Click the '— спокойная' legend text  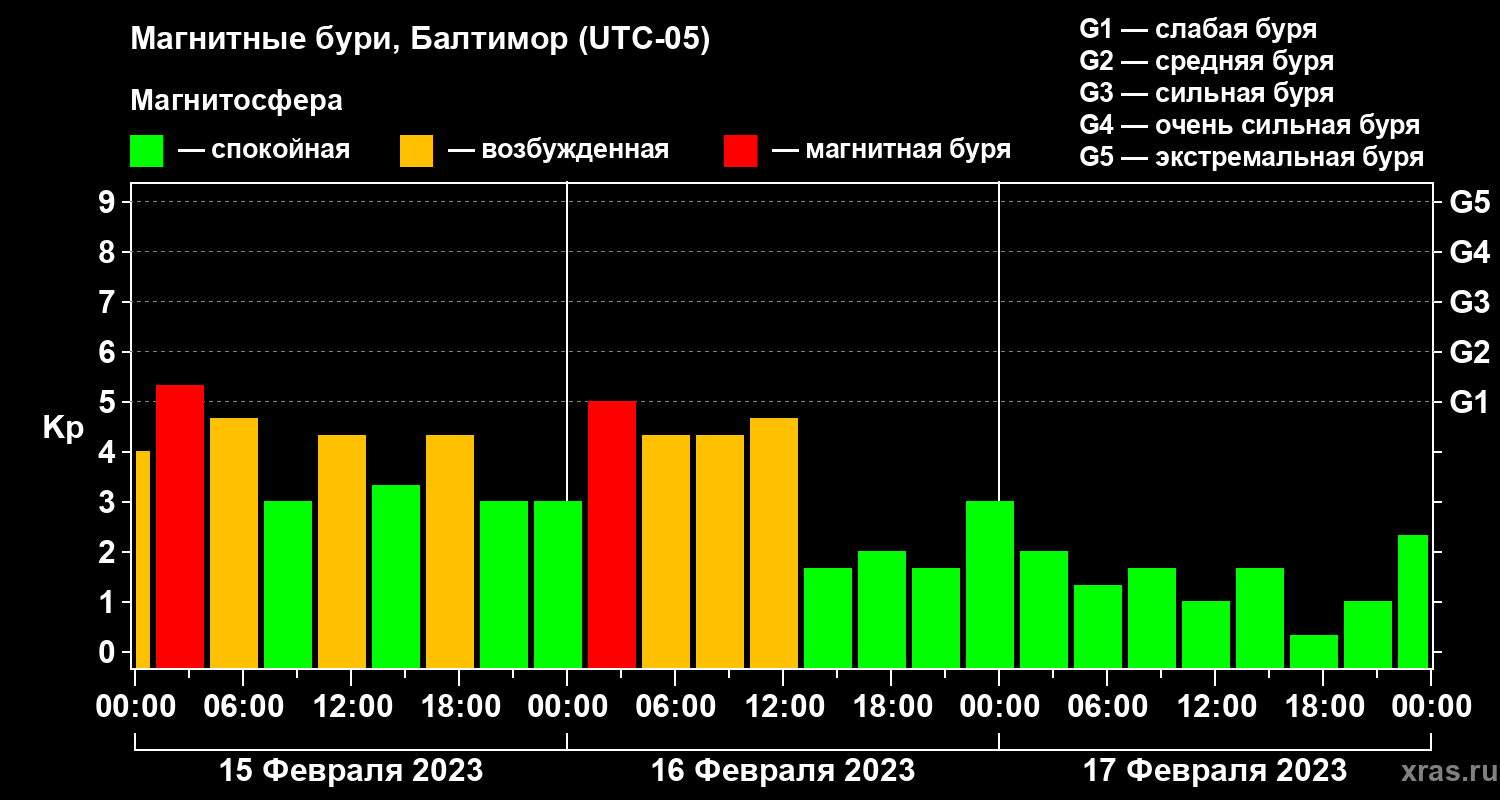coord(264,151)
